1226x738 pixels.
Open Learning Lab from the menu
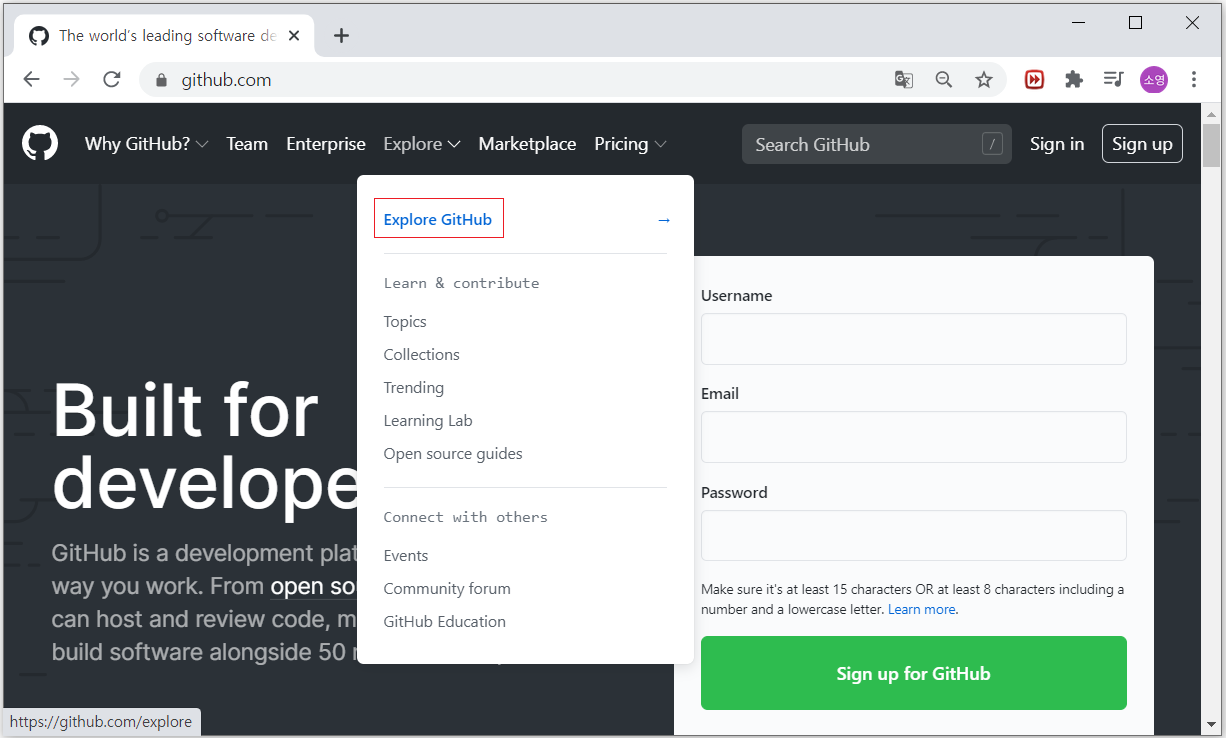tap(428, 420)
